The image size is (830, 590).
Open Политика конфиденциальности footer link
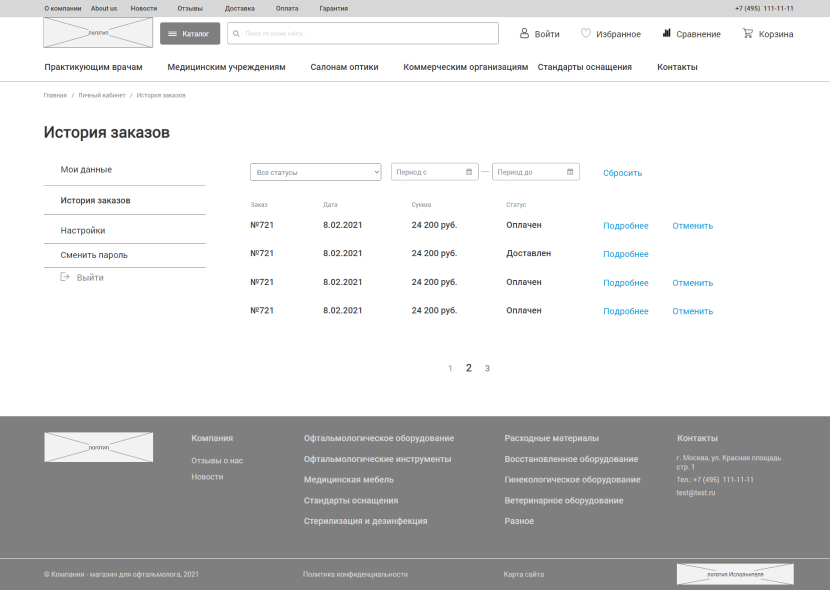pos(355,574)
